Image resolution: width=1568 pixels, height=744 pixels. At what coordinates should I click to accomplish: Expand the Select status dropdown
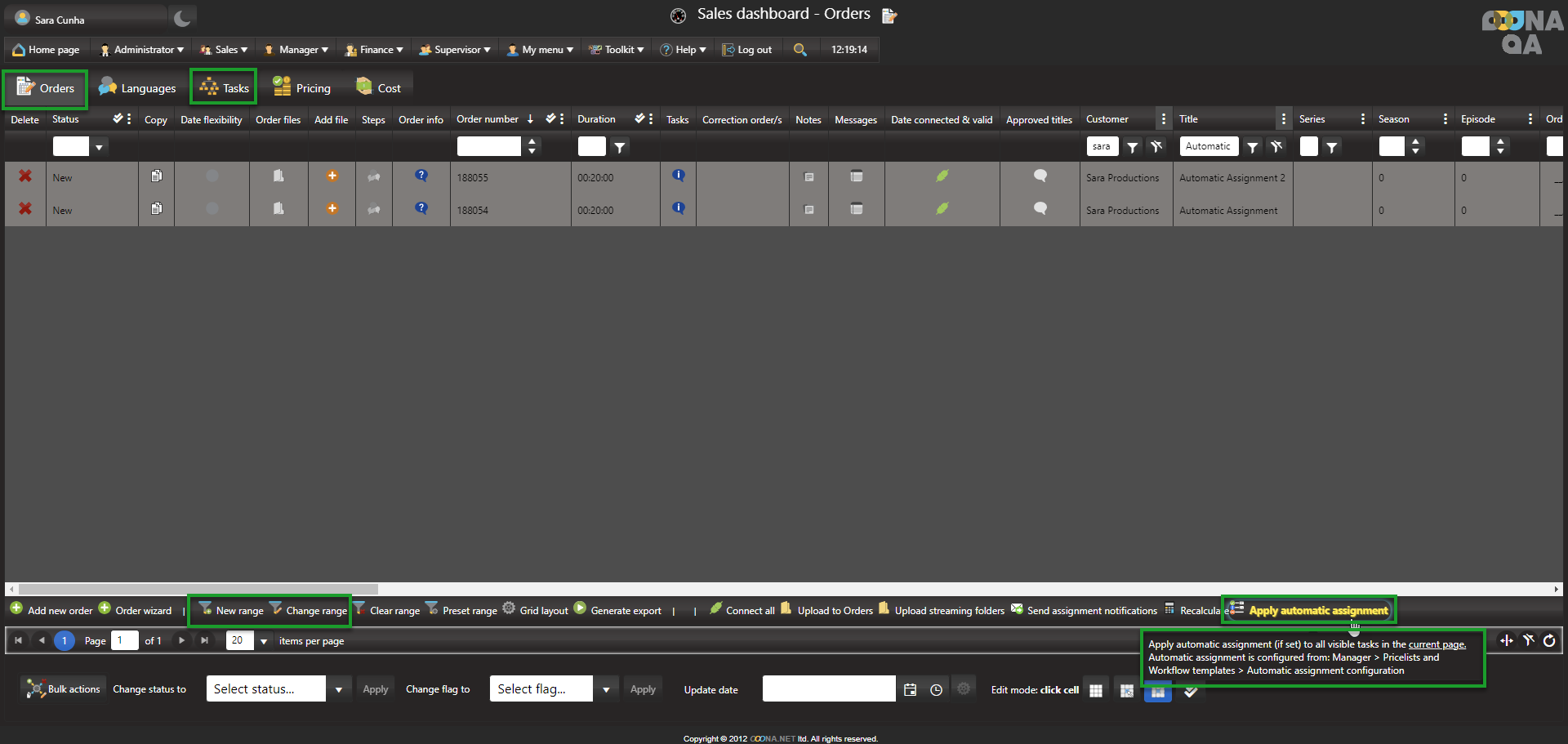coord(338,689)
